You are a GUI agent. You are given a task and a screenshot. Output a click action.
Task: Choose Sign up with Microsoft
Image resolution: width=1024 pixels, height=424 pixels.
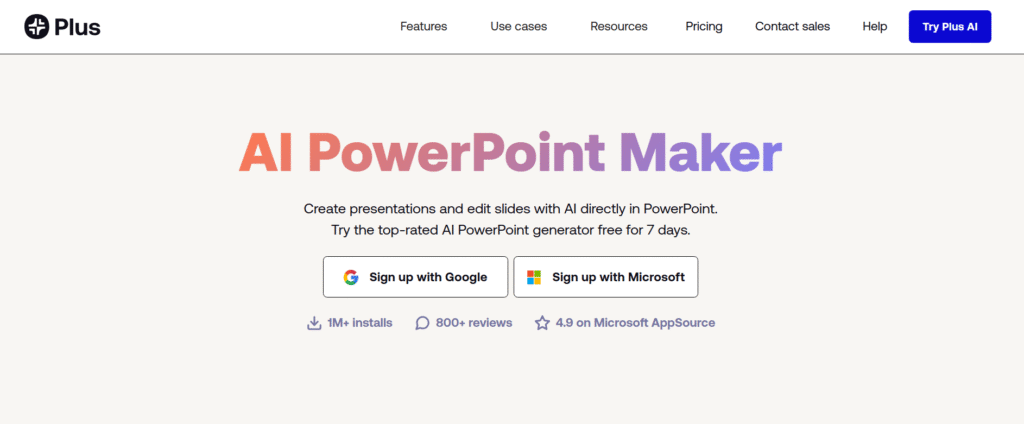pos(605,277)
